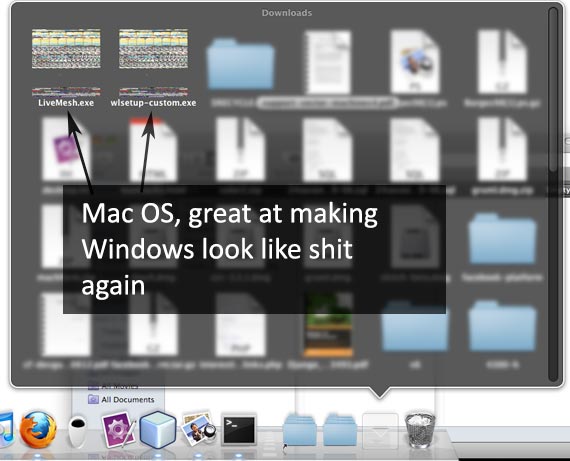Viewport: 570px width, 461px height.
Task: Open the Trash in the Dock
Action: [420, 429]
